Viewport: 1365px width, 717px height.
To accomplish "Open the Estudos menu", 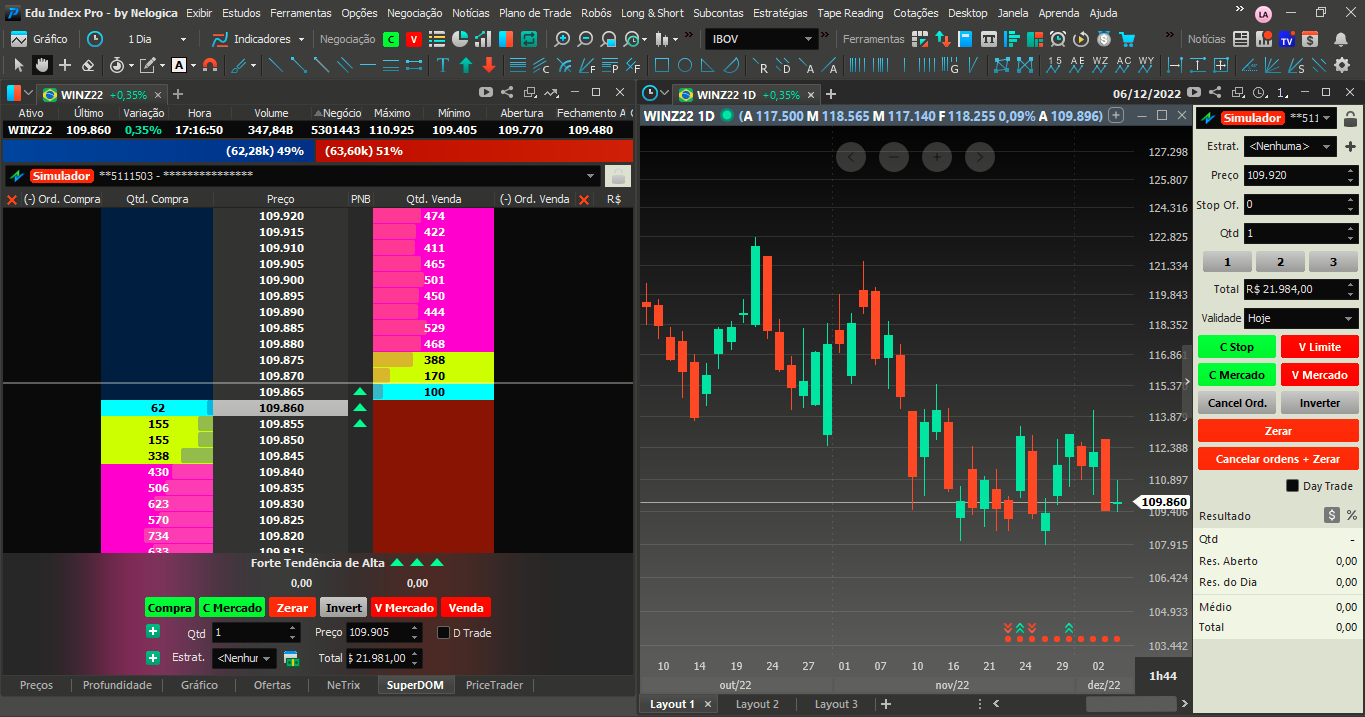I will (241, 13).
